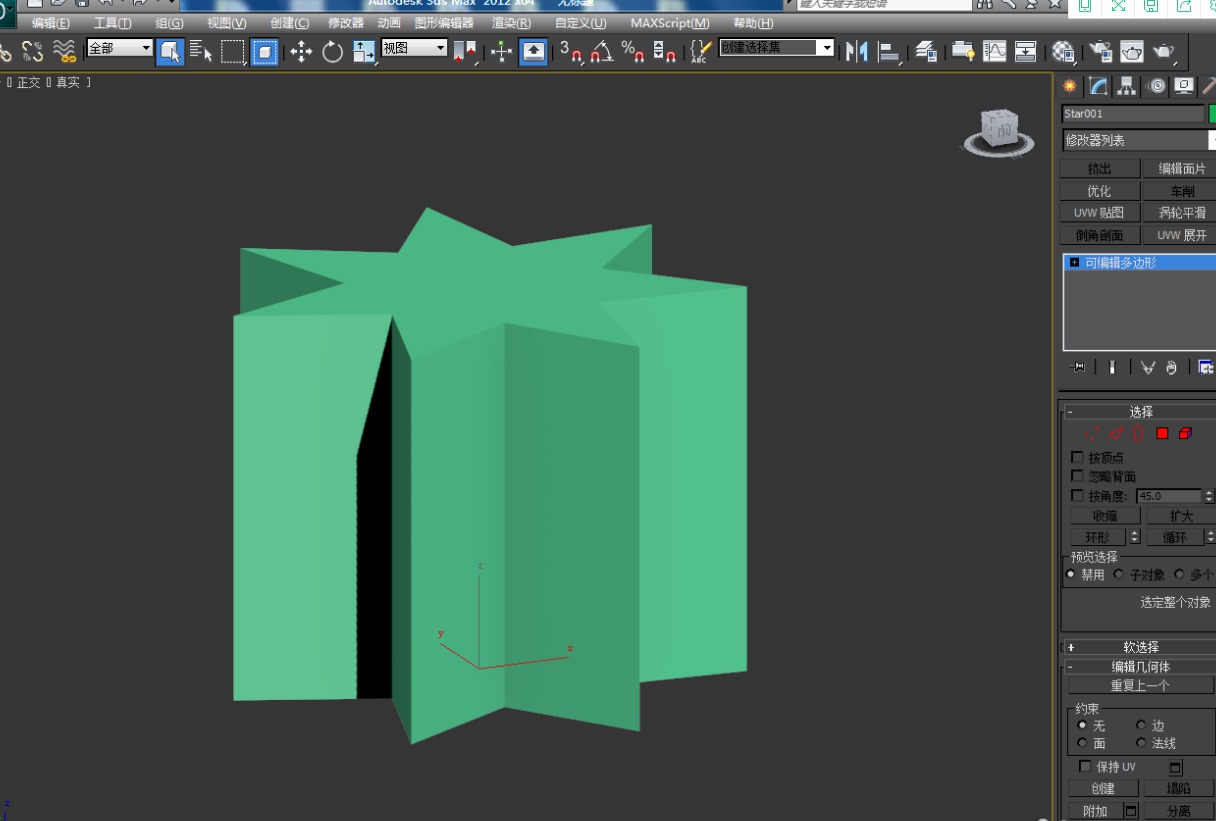
Task: Select Border sub-object level
Action: pyautogui.click(x=1138, y=433)
